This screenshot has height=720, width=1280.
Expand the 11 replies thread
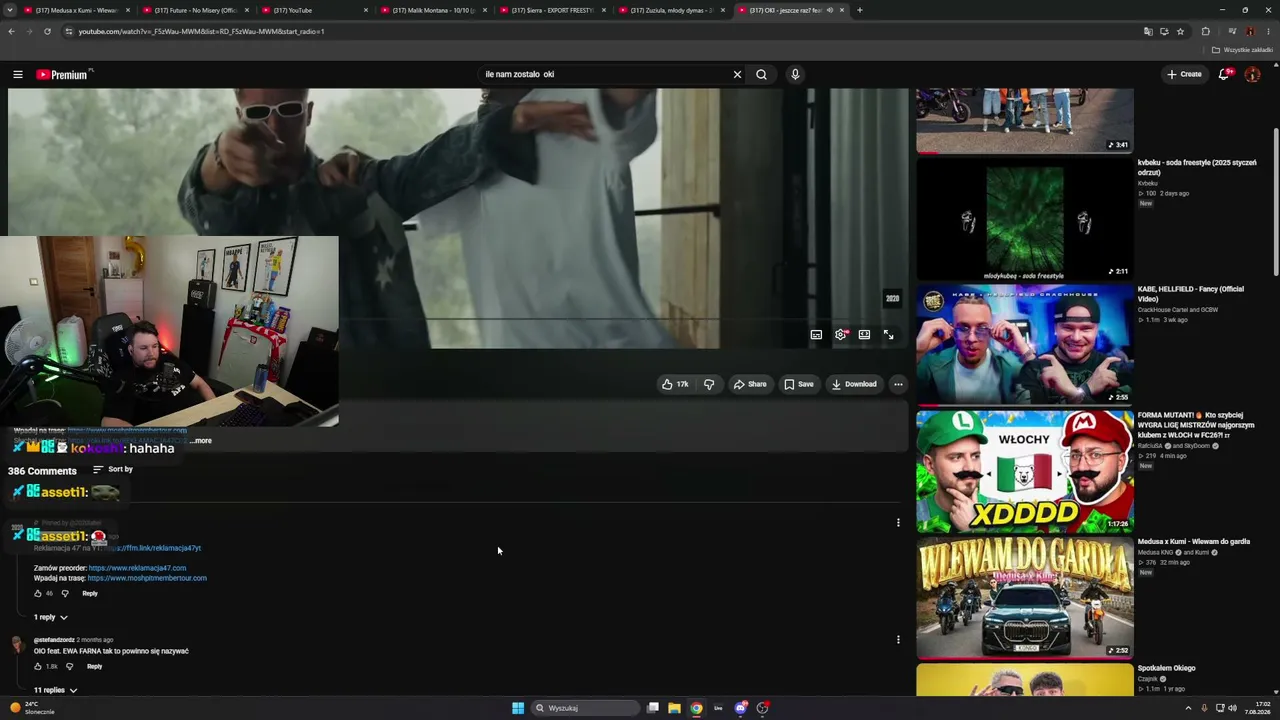pos(55,690)
